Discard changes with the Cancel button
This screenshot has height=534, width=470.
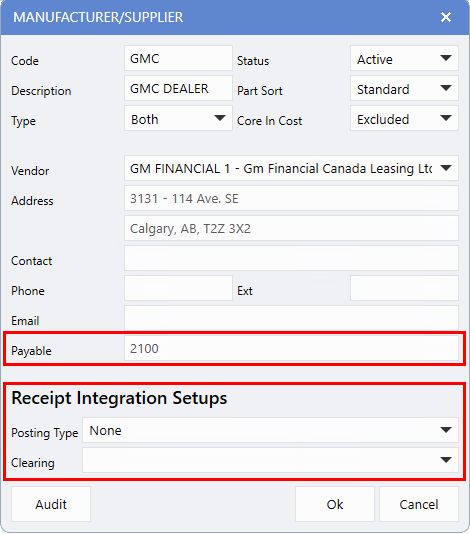(419, 504)
